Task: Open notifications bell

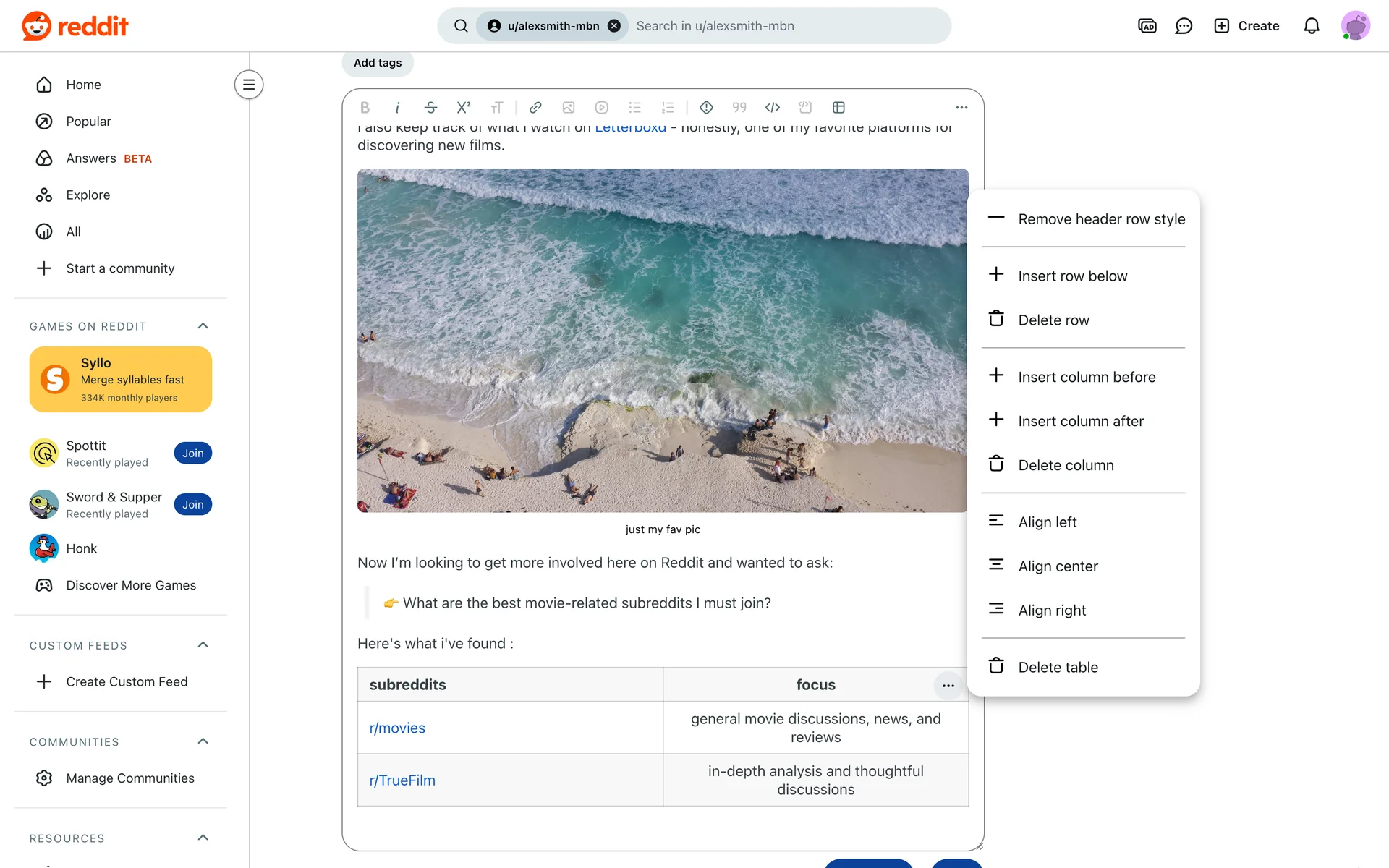Action: pyautogui.click(x=1311, y=26)
